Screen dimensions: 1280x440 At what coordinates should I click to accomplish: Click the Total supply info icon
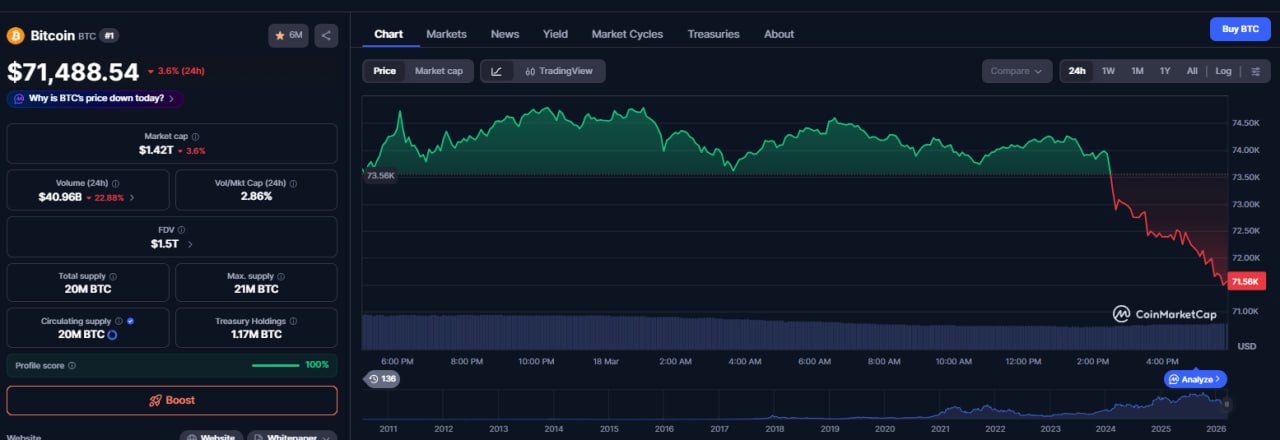pos(113,276)
